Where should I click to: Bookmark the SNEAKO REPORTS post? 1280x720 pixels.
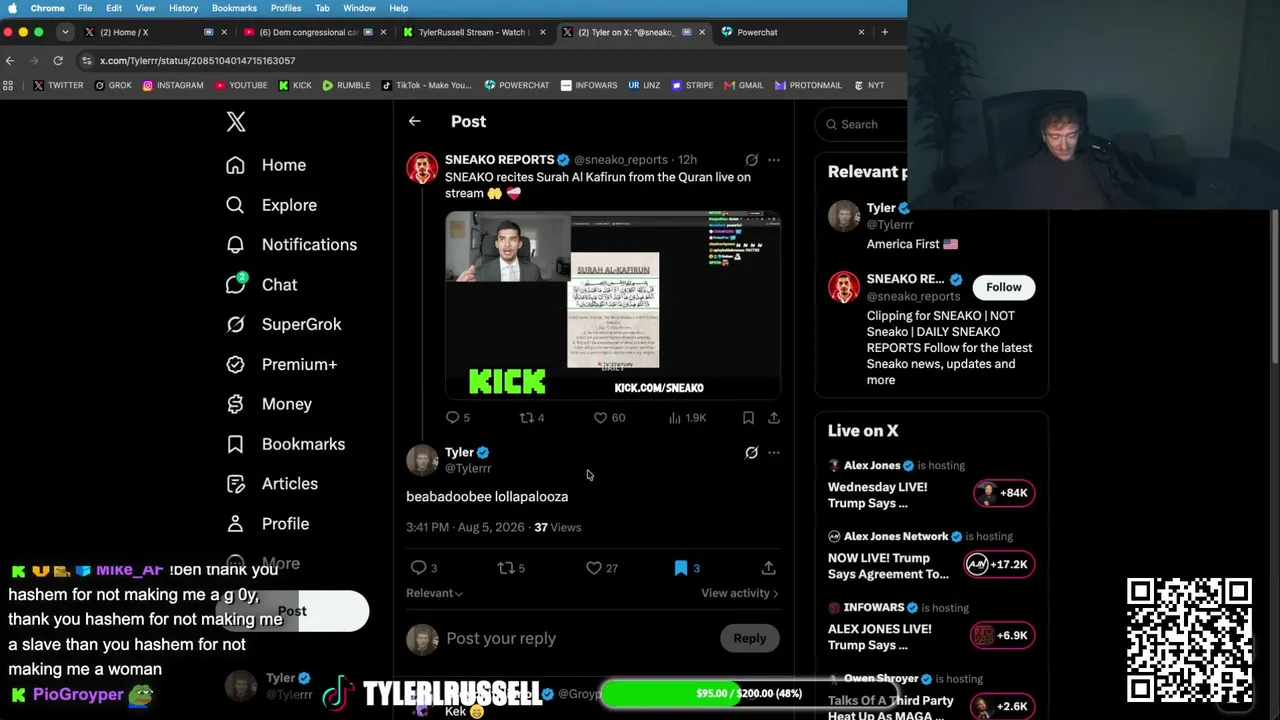[748, 418]
